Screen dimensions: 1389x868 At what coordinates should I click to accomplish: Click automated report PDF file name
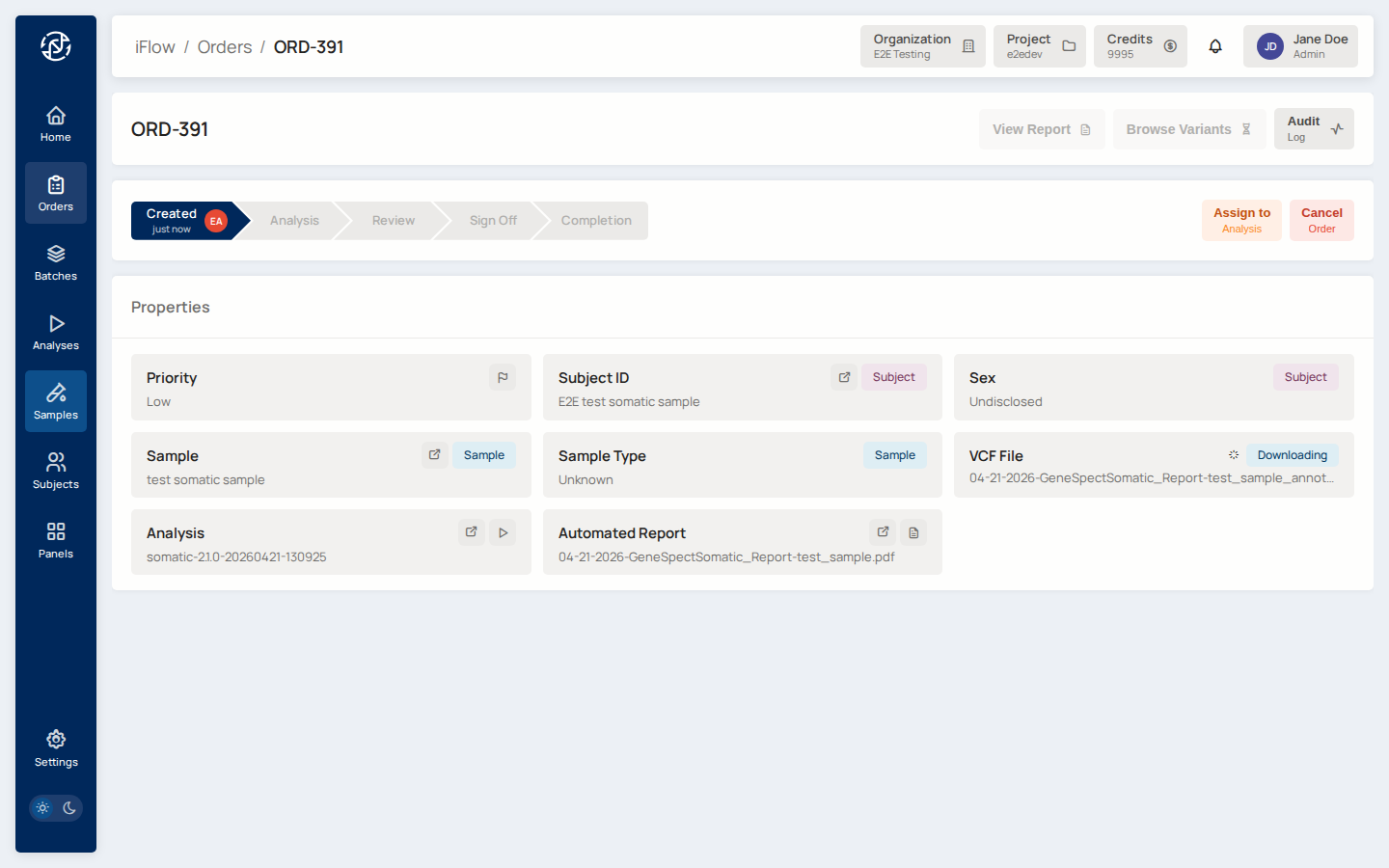[726, 557]
